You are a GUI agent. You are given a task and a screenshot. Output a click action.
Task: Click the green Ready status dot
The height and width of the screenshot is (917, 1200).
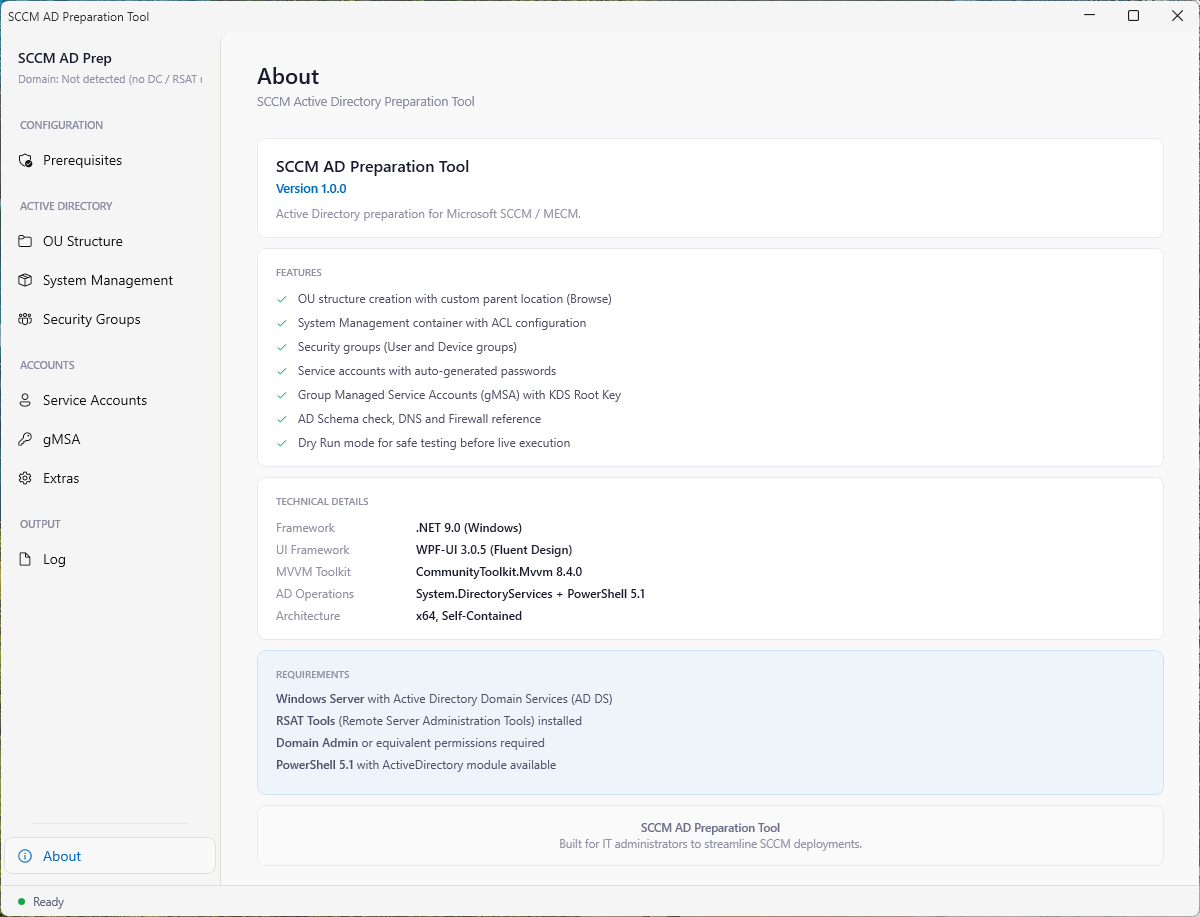point(21,902)
